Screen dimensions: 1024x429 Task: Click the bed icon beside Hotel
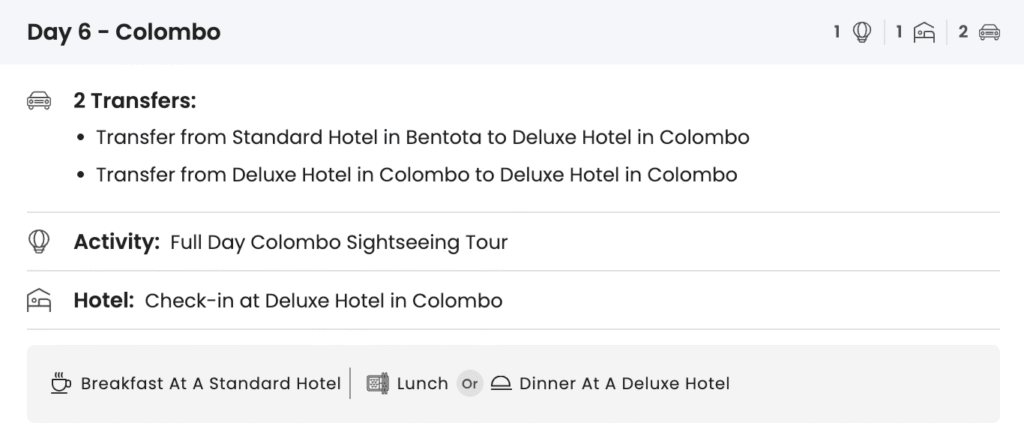pyautogui.click(x=39, y=300)
